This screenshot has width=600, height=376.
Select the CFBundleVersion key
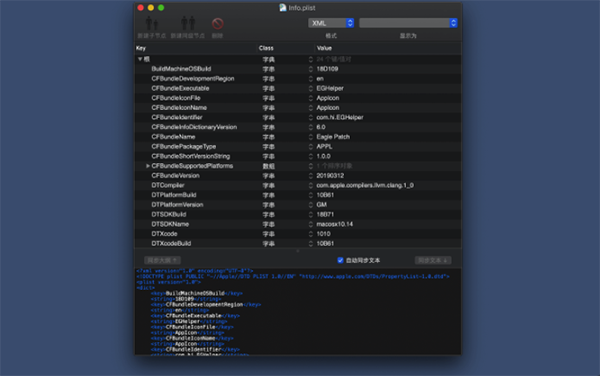point(175,176)
